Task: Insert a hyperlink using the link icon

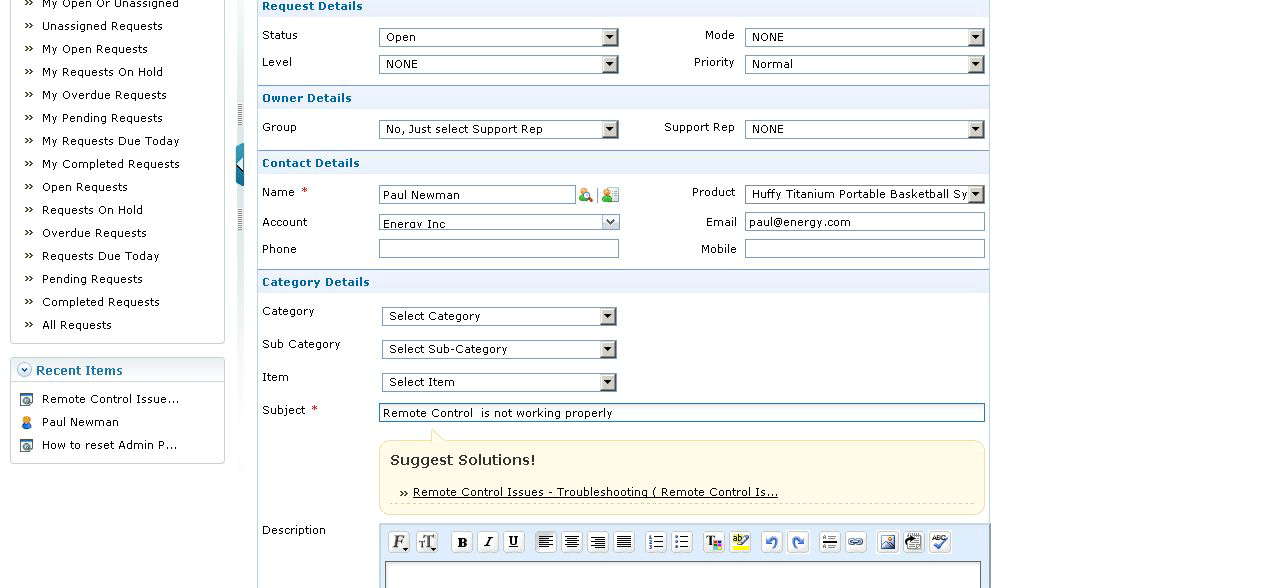Action: click(x=855, y=542)
